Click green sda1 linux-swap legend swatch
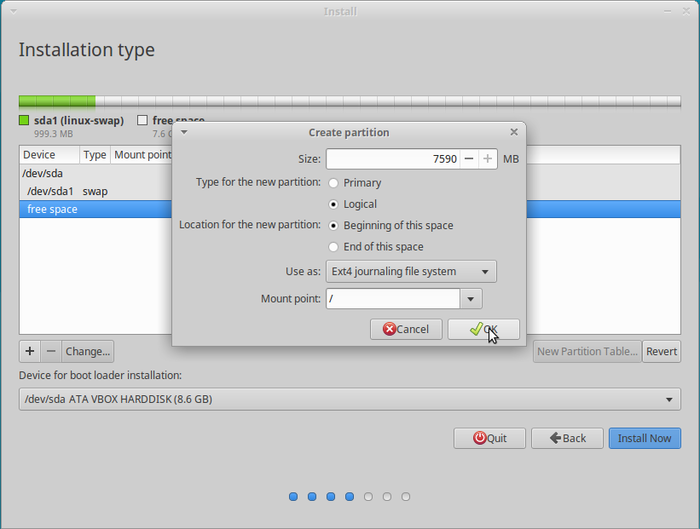The image size is (700, 529). click(x=24, y=121)
